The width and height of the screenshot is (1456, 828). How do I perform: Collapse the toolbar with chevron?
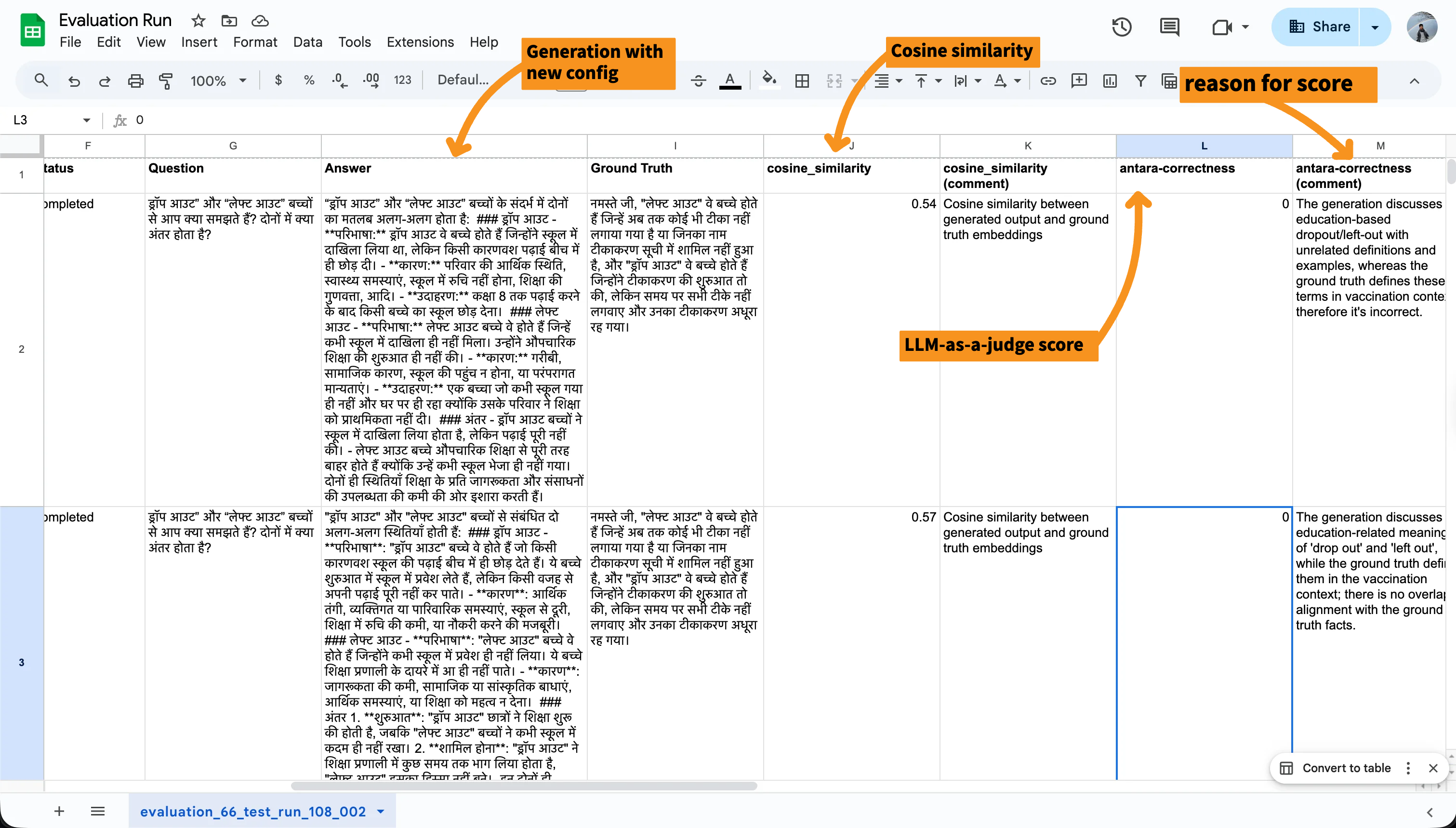point(1414,81)
